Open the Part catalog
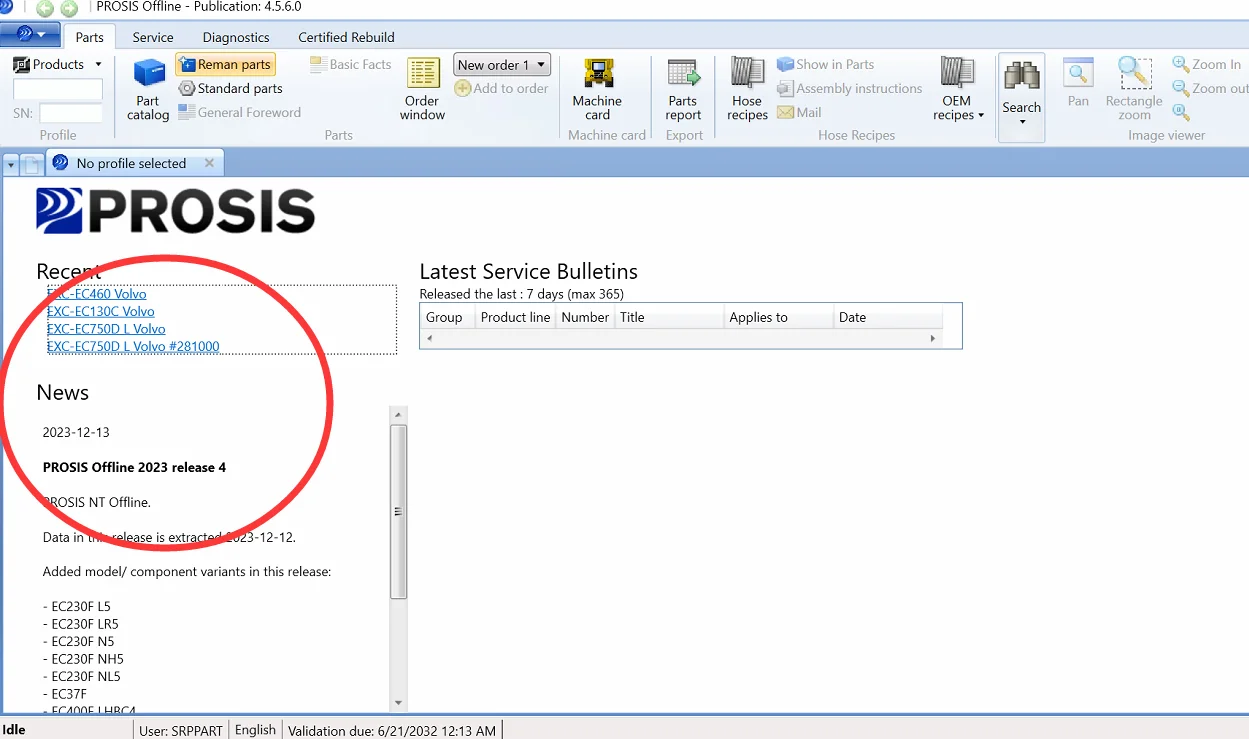Image resolution: width=1249 pixels, height=739 pixels. [148, 89]
